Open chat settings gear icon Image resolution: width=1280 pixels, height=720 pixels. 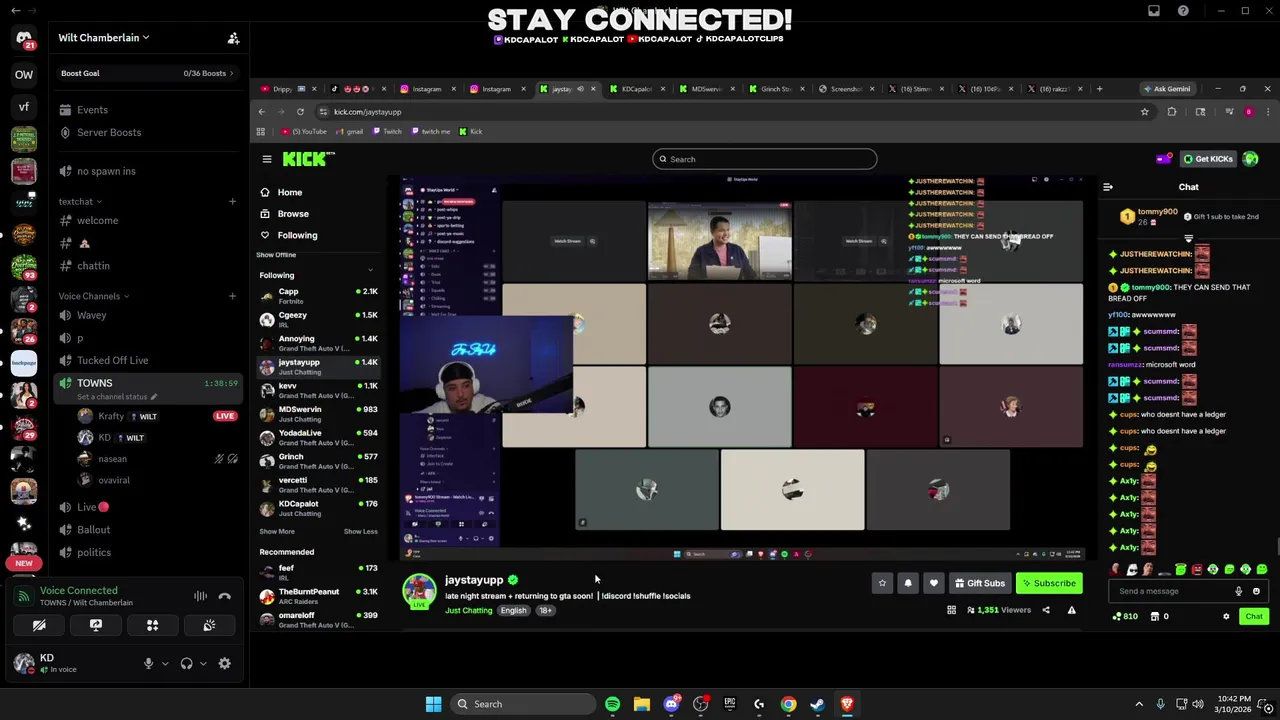1226,617
